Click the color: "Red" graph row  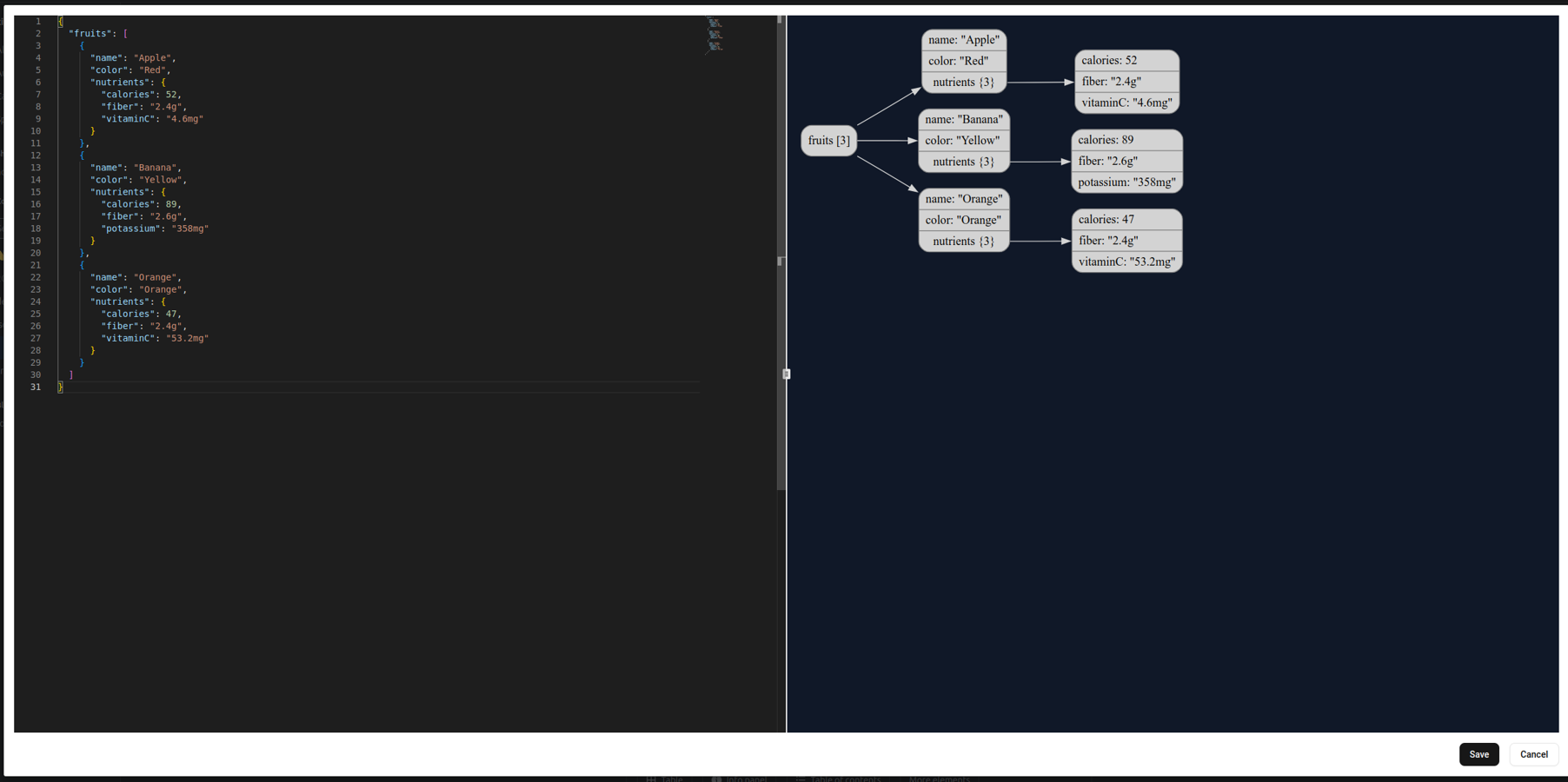[964, 61]
